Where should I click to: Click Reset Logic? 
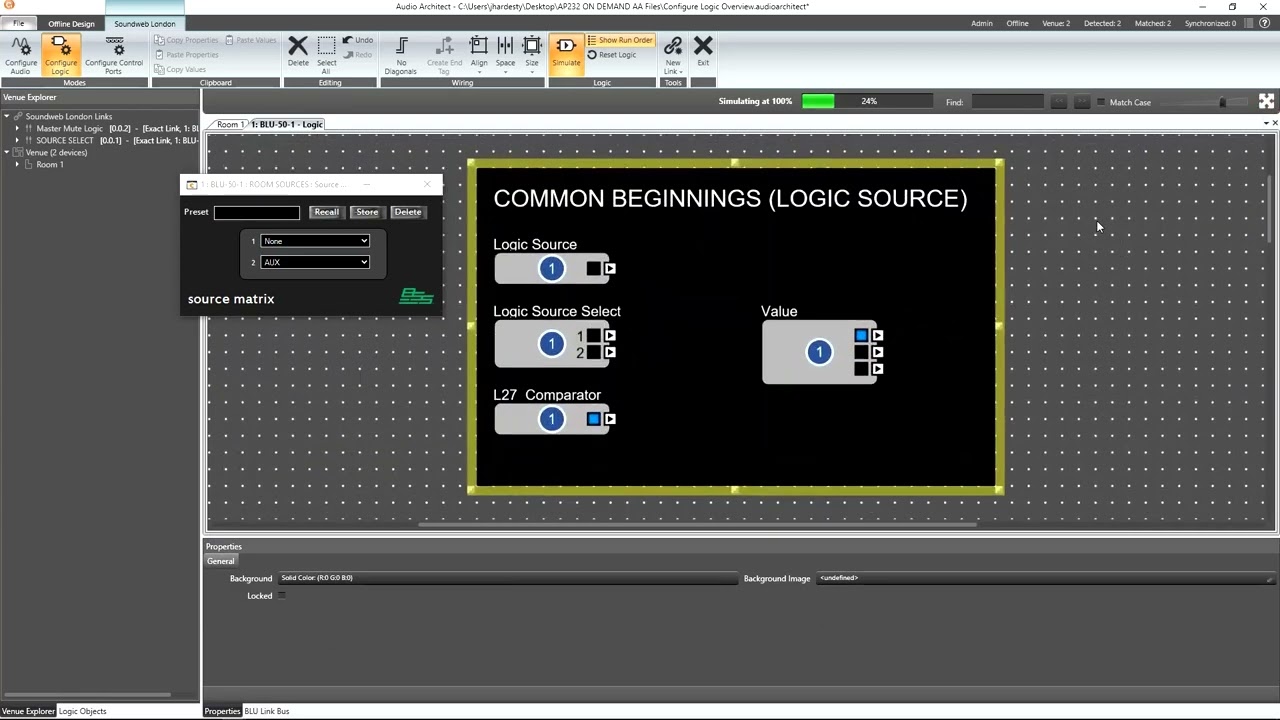(612, 55)
